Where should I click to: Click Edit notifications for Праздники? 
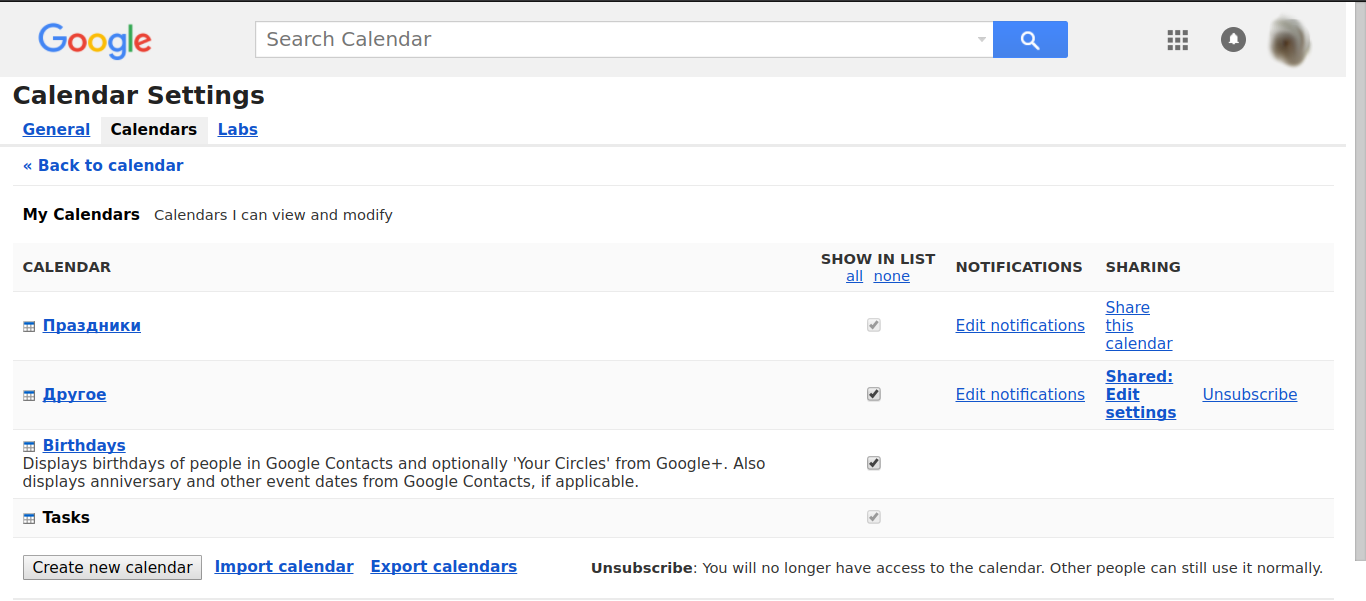pyautogui.click(x=1020, y=325)
